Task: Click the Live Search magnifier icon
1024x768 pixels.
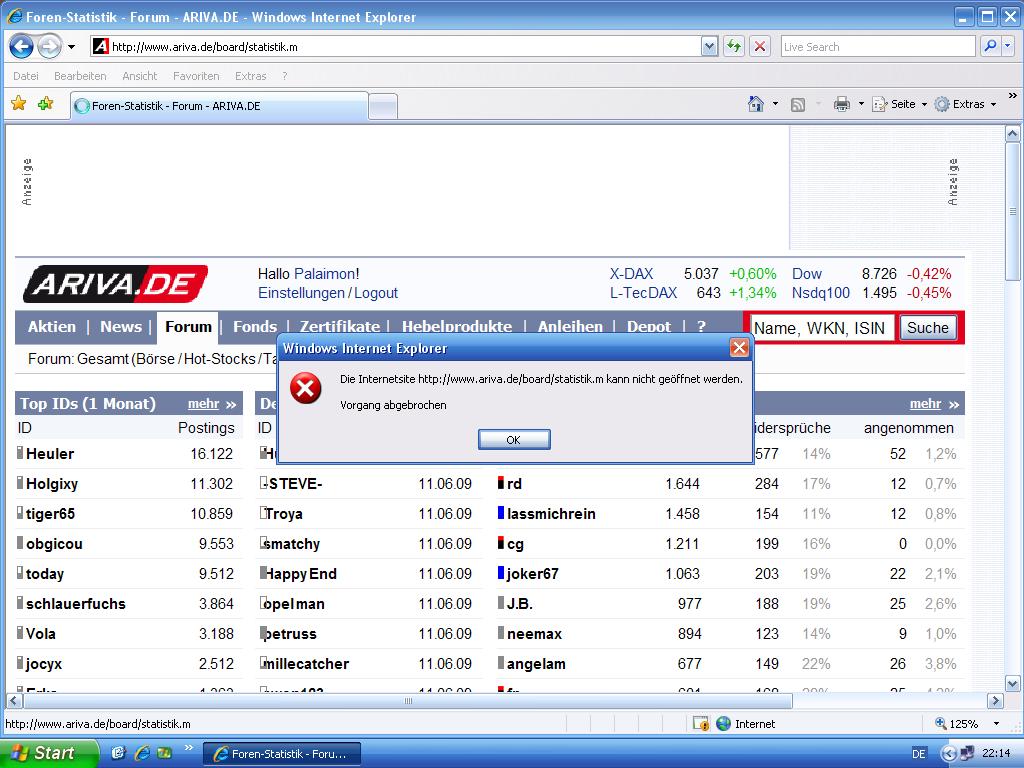Action: click(989, 46)
